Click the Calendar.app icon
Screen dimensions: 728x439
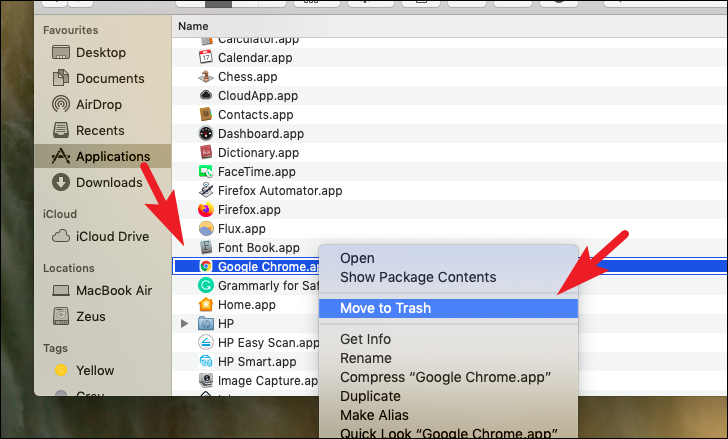pos(206,58)
